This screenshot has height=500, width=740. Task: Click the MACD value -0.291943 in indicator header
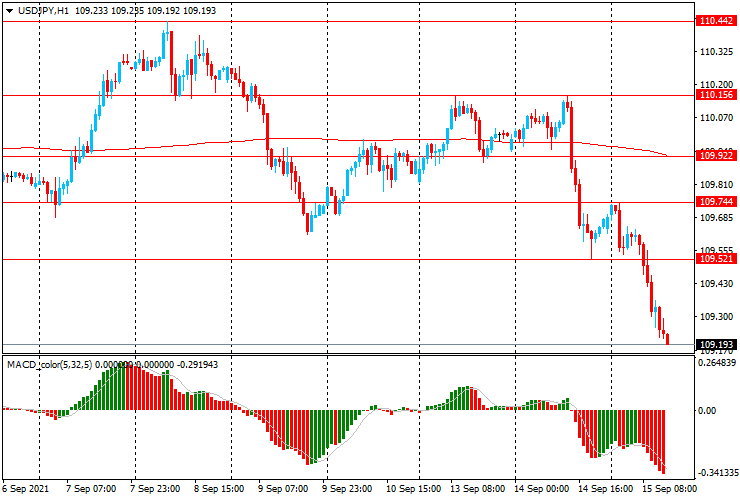(197, 364)
